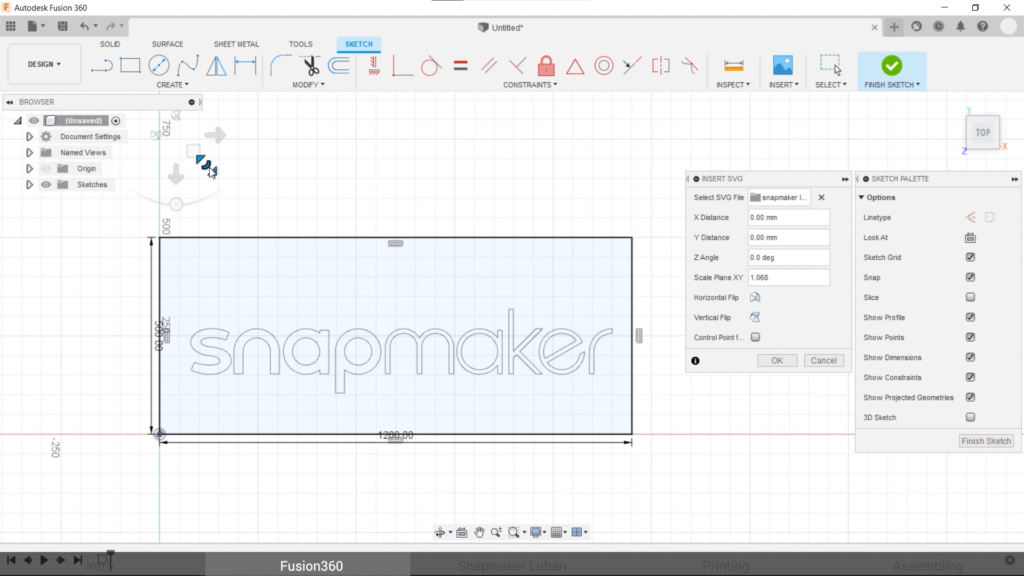Image resolution: width=1024 pixels, height=576 pixels.
Task: Select the Concentric constraint icon
Action: pos(604,67)
